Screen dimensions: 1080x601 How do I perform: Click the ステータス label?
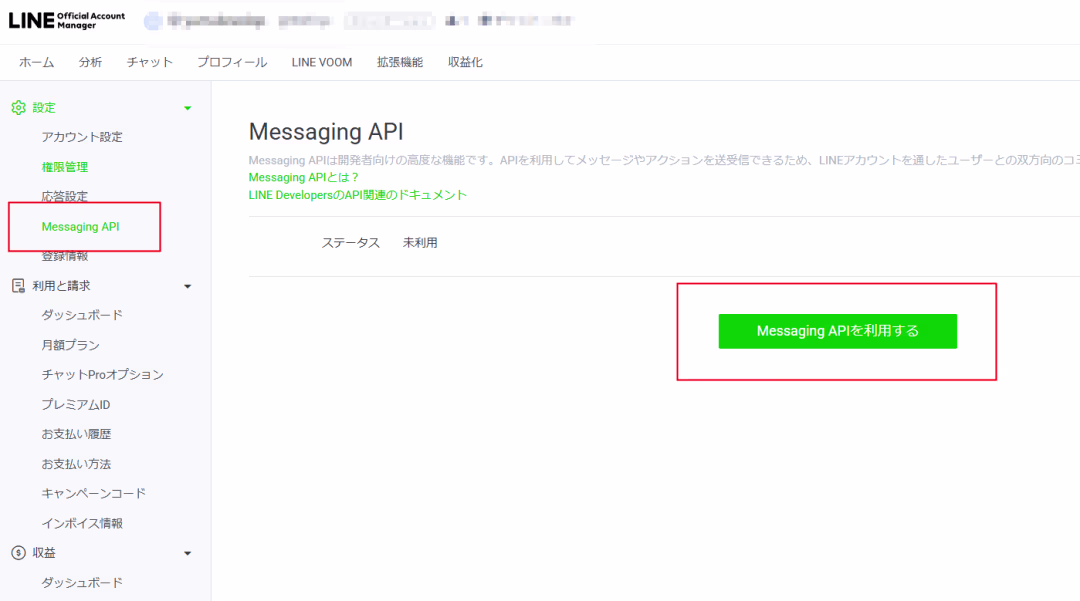coord(351,243)
